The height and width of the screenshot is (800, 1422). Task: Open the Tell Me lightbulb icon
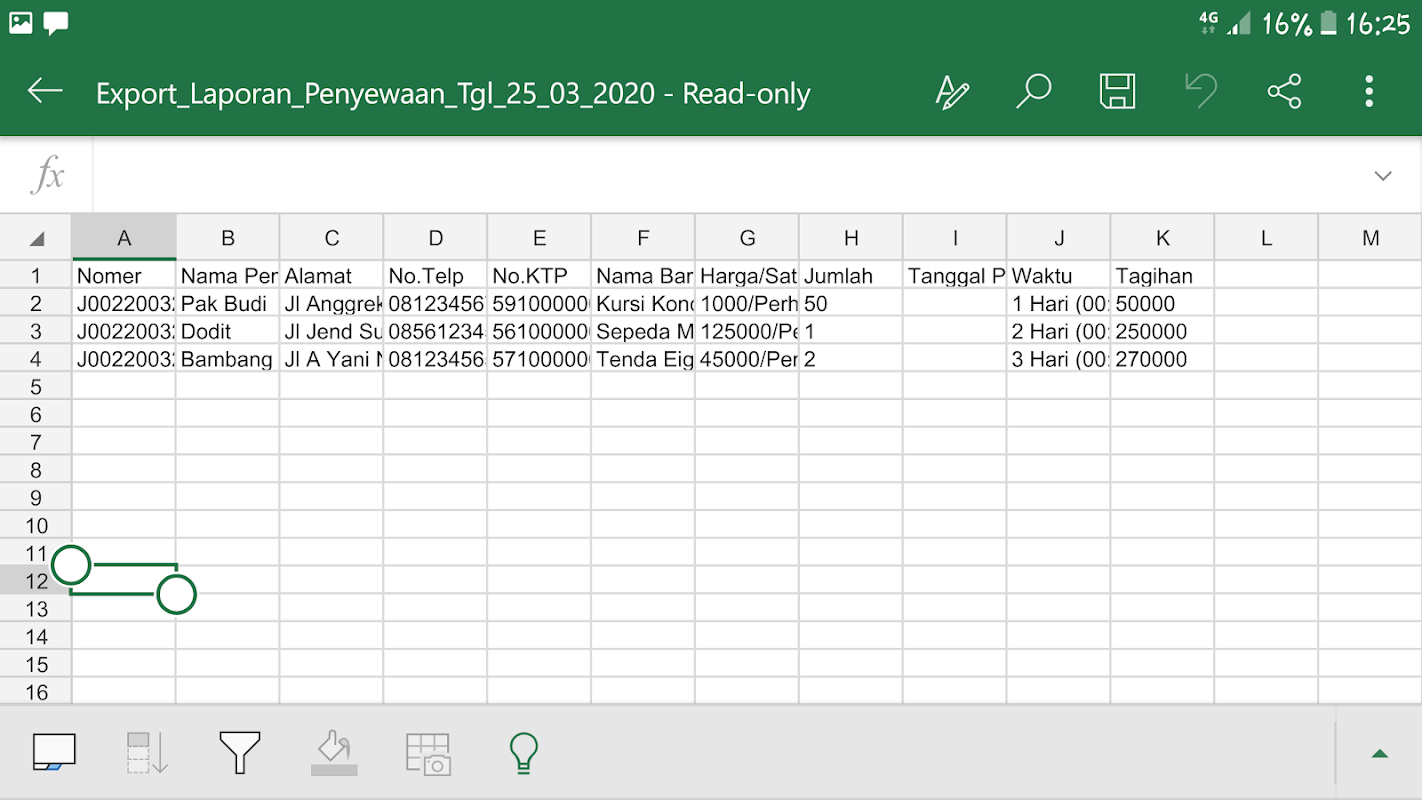tap(523, 752)
